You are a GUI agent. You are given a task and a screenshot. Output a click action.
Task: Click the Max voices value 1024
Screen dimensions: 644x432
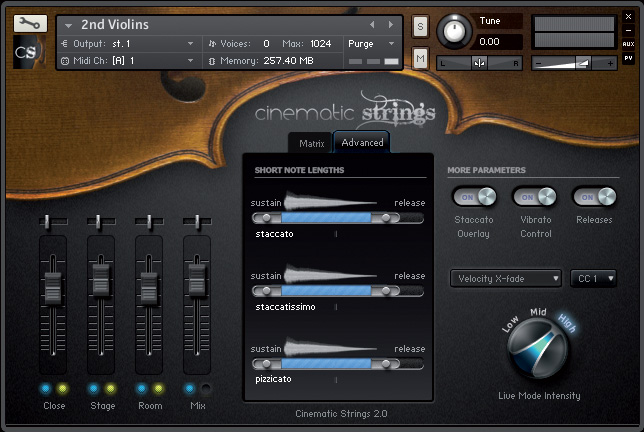320,44
